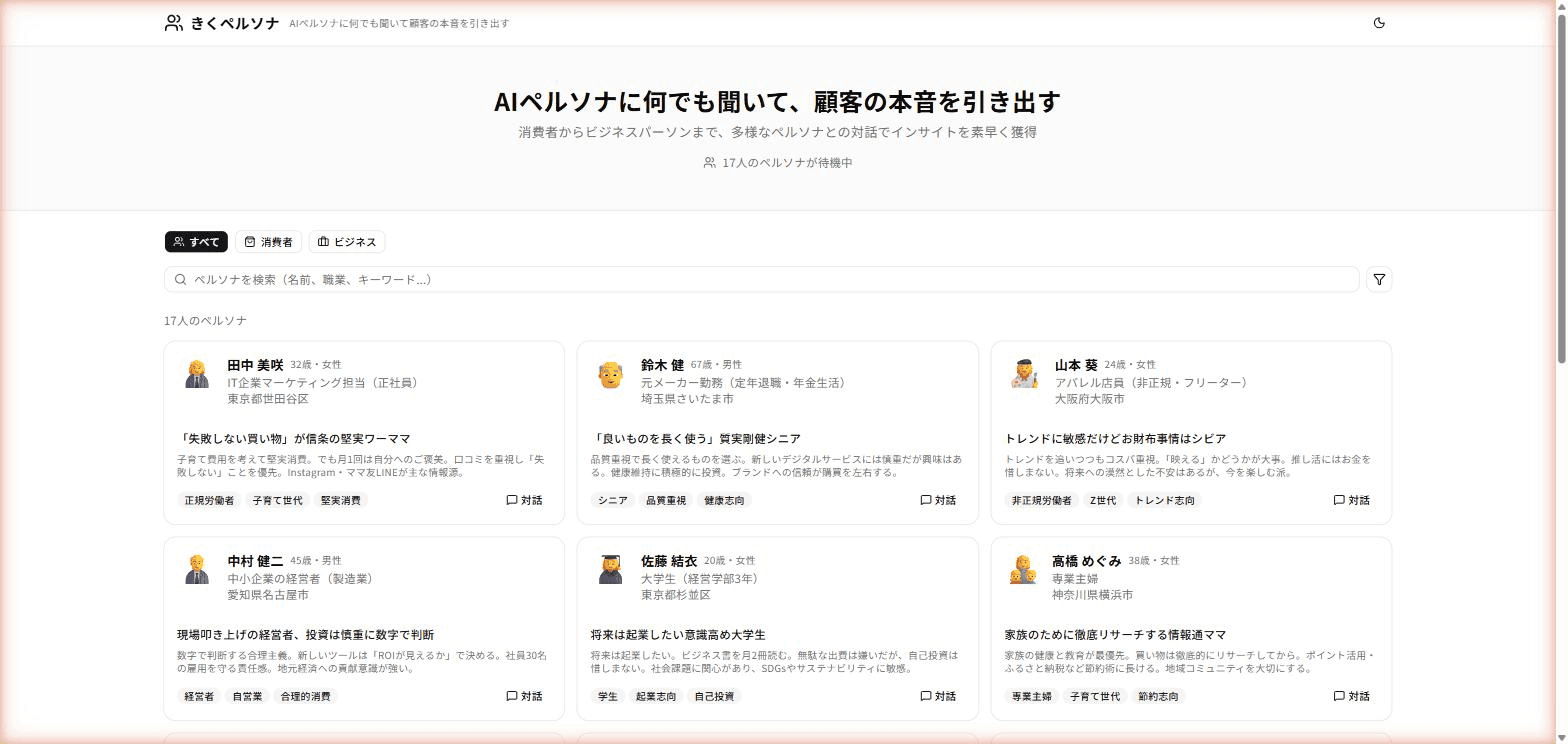
Task: Open 中村 健二 persona name
Action: 255,561
